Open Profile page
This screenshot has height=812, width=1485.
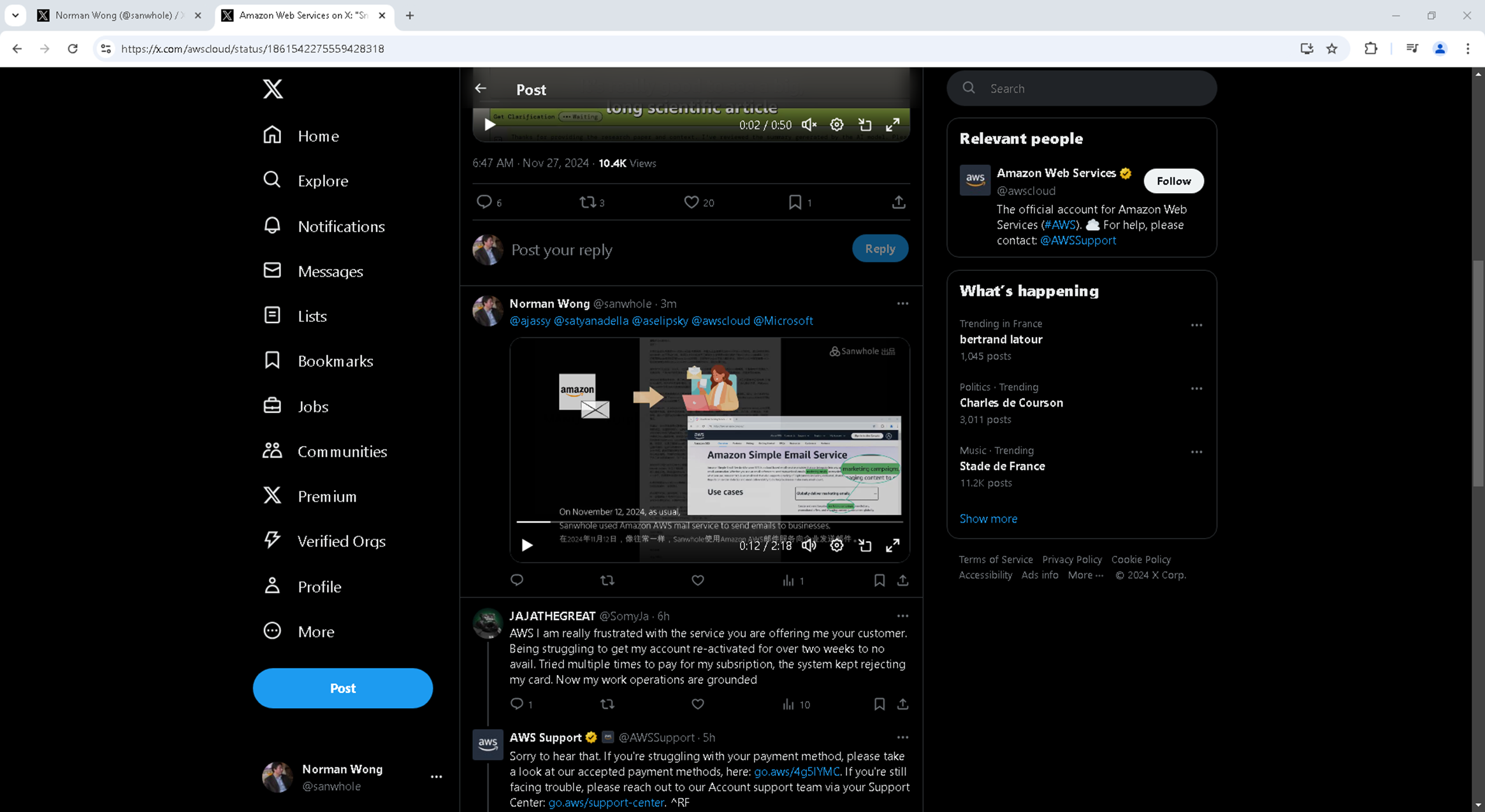pos(302,586)
